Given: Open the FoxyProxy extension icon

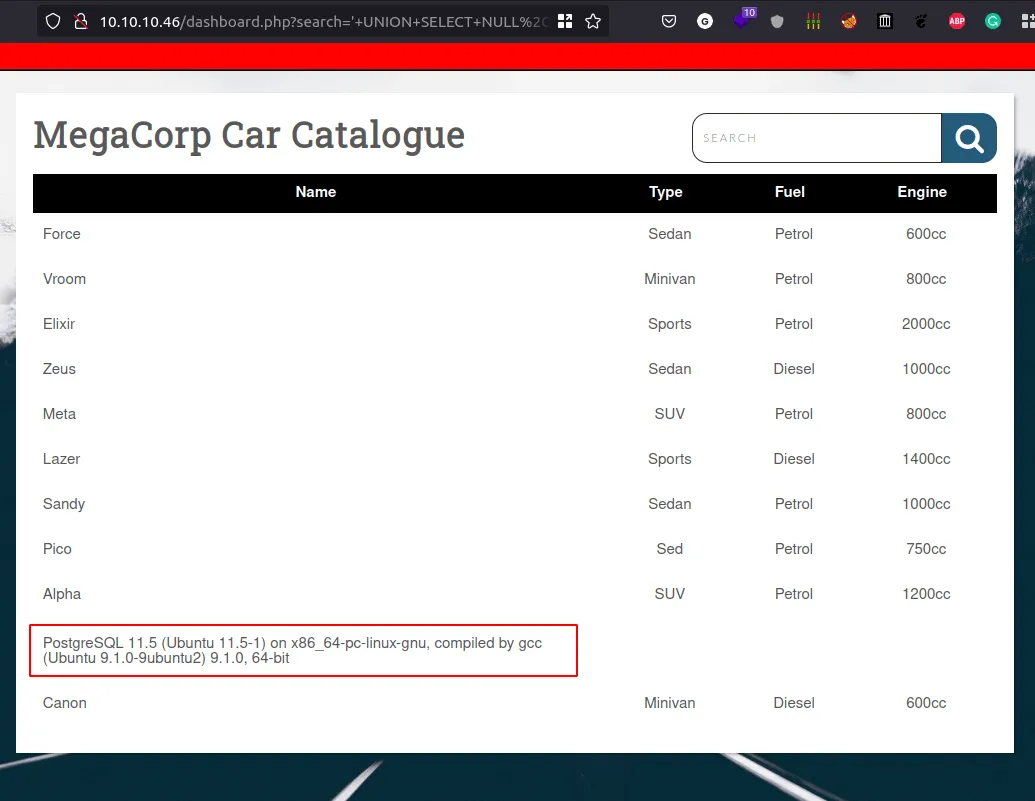Looking at the screenshot, I should [x=849, y=21].
